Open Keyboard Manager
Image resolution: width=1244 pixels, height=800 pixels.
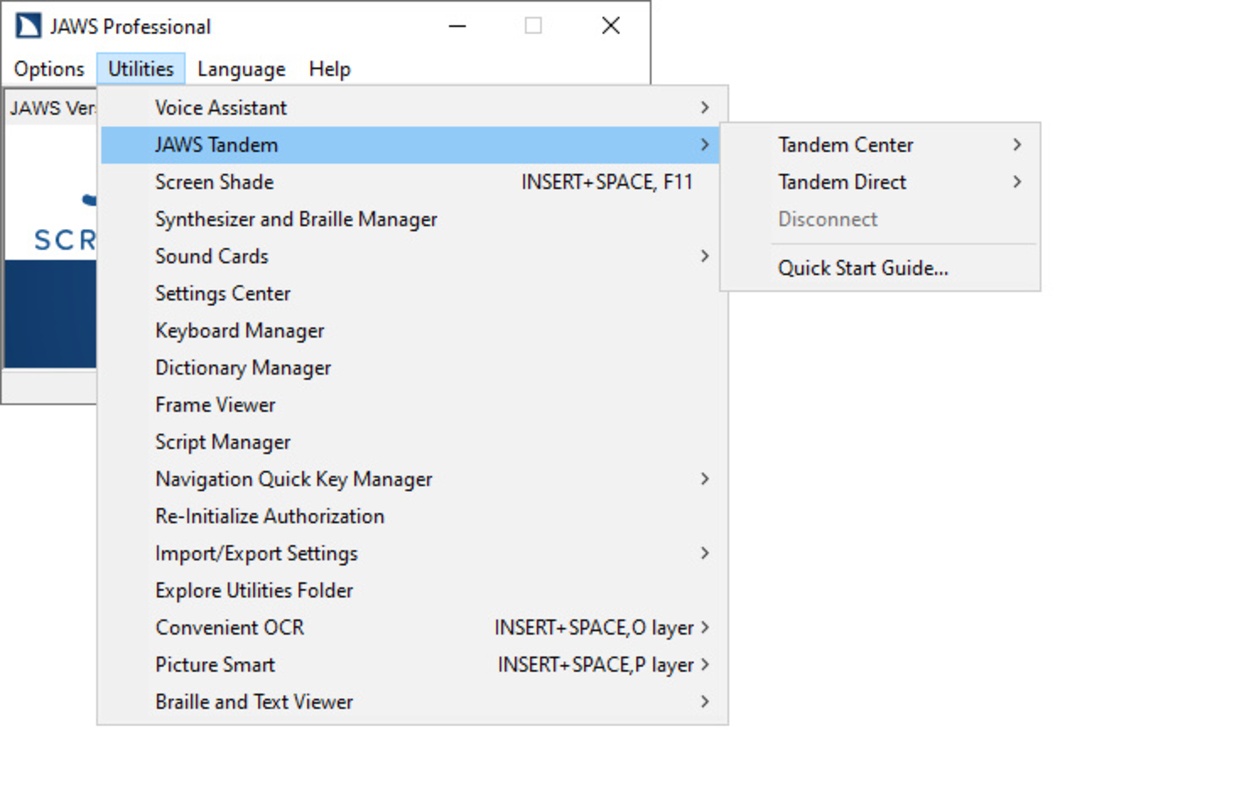[x=239, y=331]
